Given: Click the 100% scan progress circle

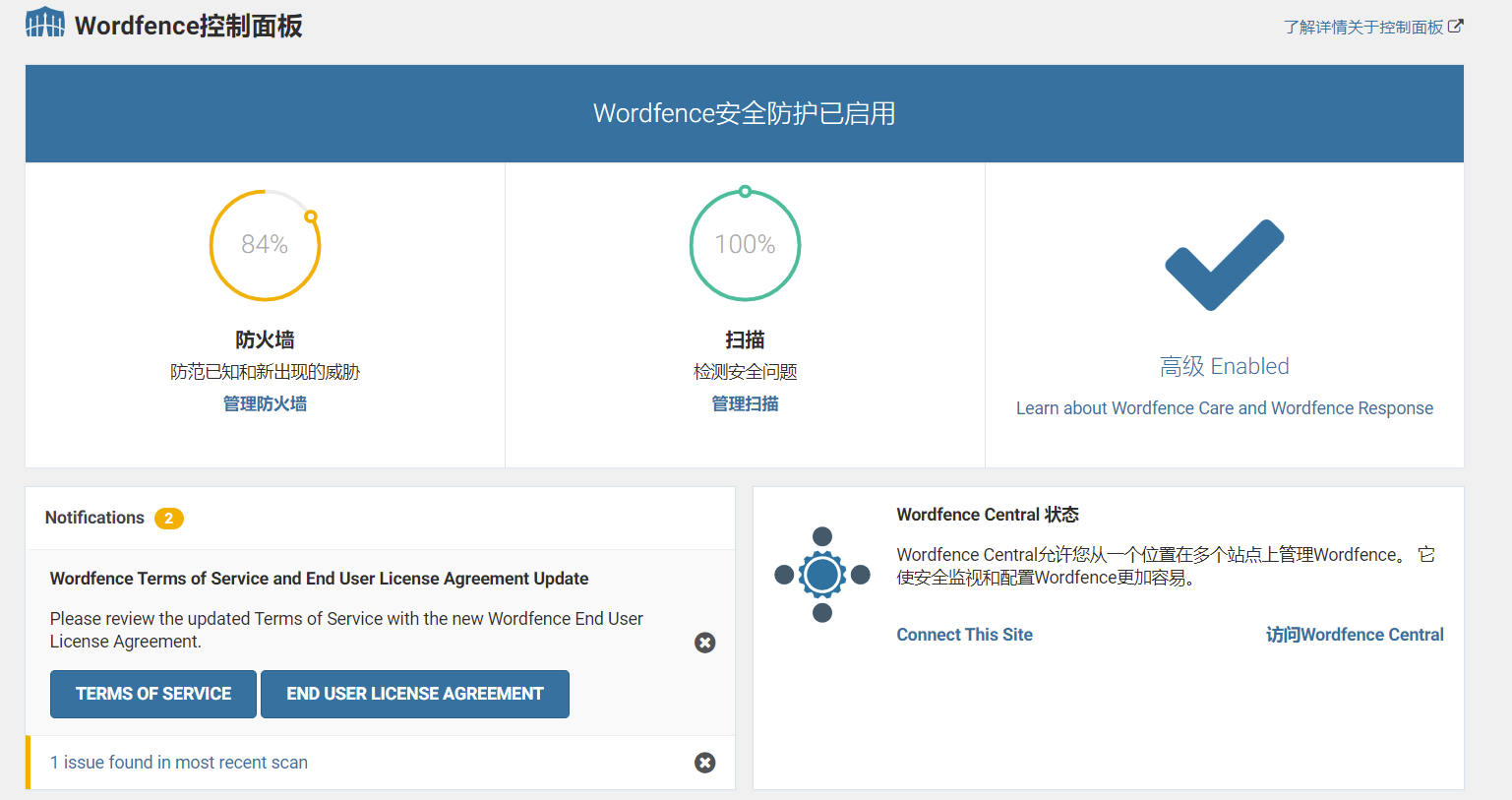Looking at the screenshot, I should pyautogui.click(x=745, y=245).
